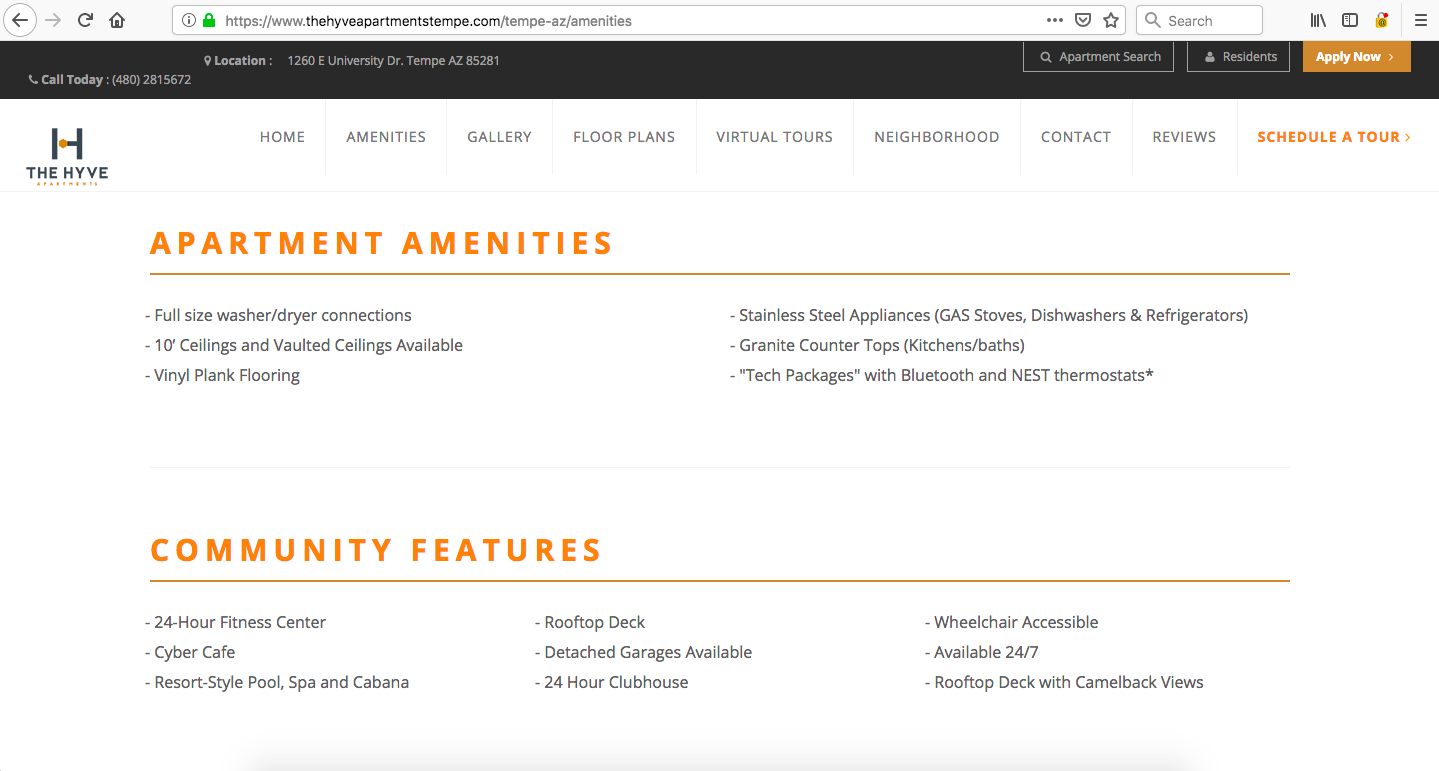The width and height of the screenshot is (1439, 771).
Task: Click the green secure padlock icon
Action: tap(209, 20)
